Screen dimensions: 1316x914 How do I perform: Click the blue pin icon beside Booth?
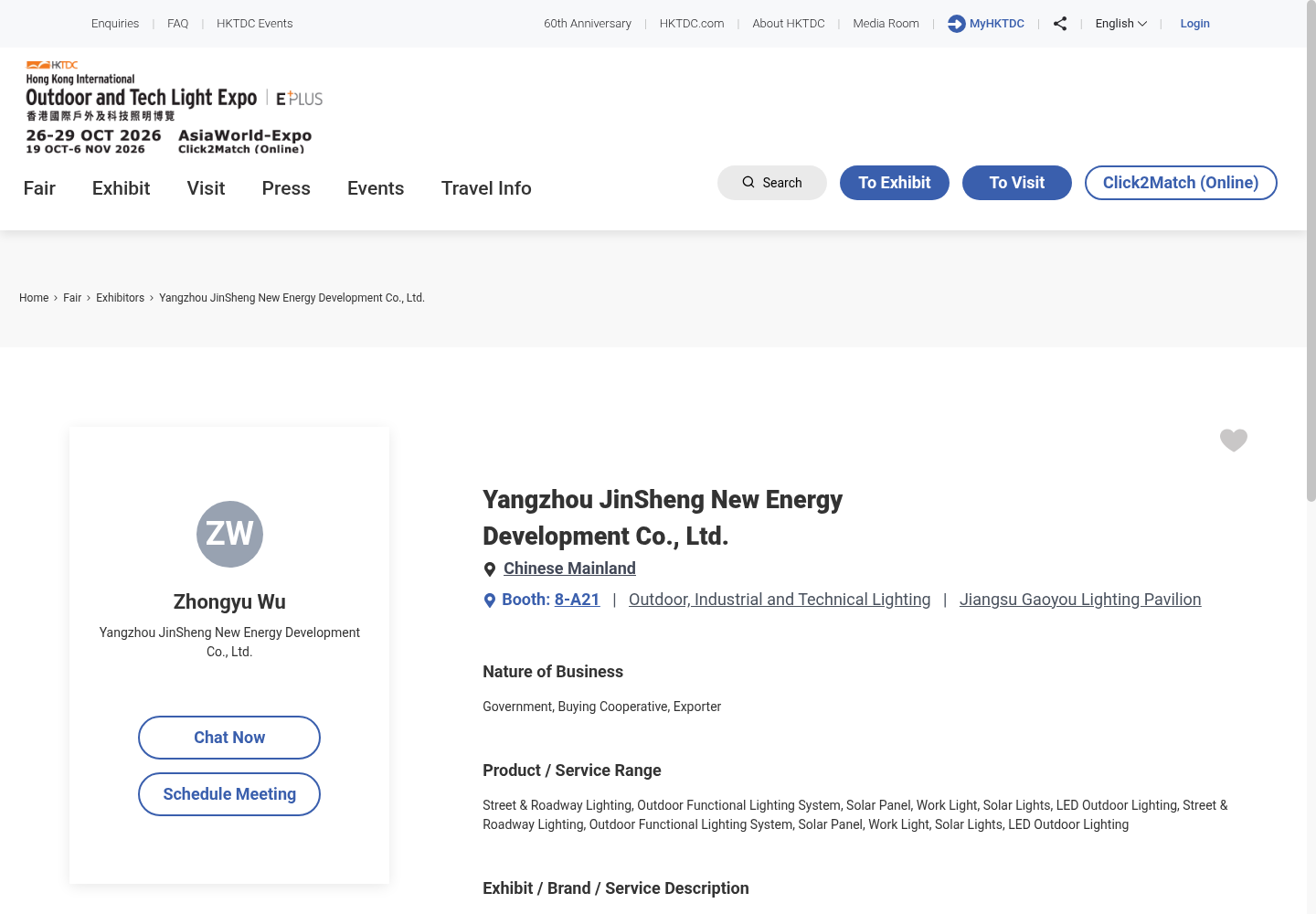pos(490,600)
